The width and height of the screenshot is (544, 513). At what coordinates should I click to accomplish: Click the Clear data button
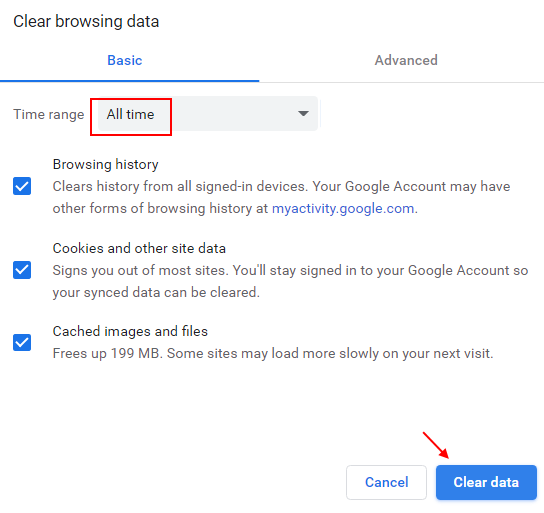tap(486, 482)
